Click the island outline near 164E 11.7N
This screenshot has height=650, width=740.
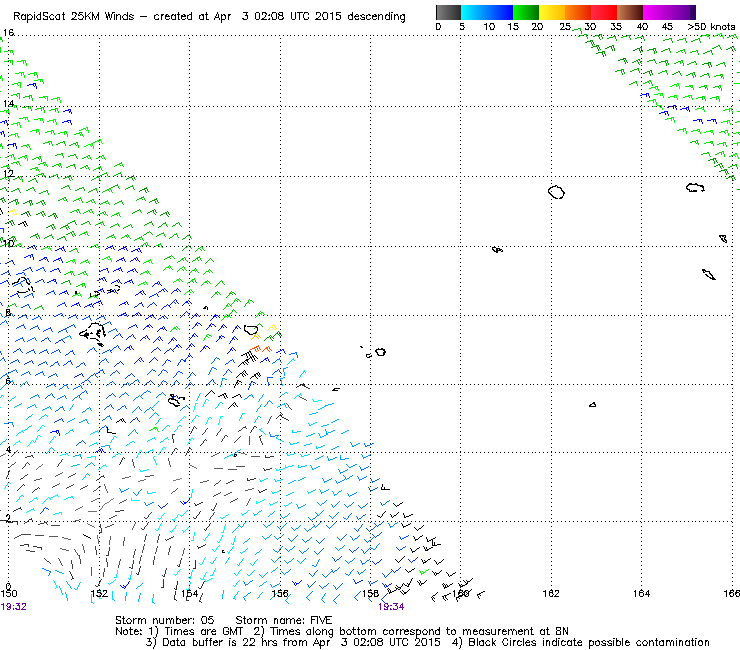[x=695, y=187]
